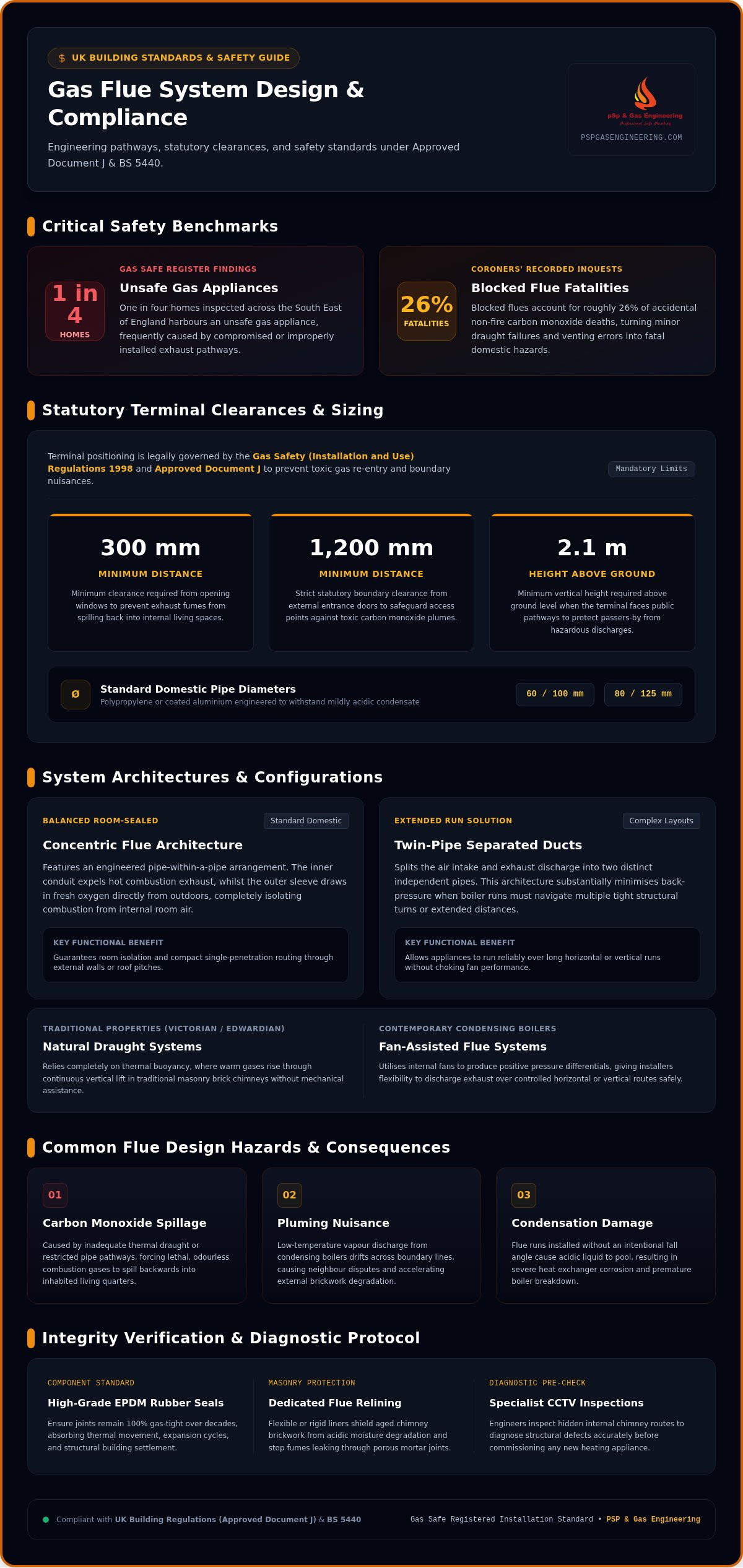Click the "Critical Safety Benchmarks" heading

click(x=160, y=227)
